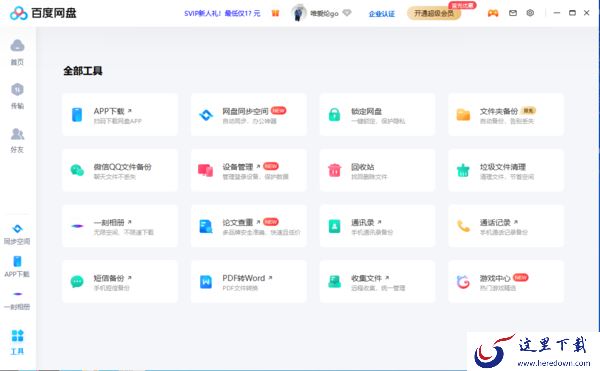This screenshot has height=371, width=600.
Task: Click the 百度网盘 logo at top left
Action: tap(43, 13)
